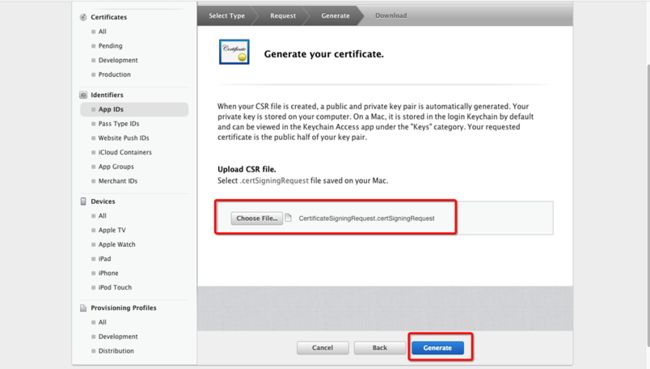
Task: Click the Download step
Action: (x=391, y=15)
